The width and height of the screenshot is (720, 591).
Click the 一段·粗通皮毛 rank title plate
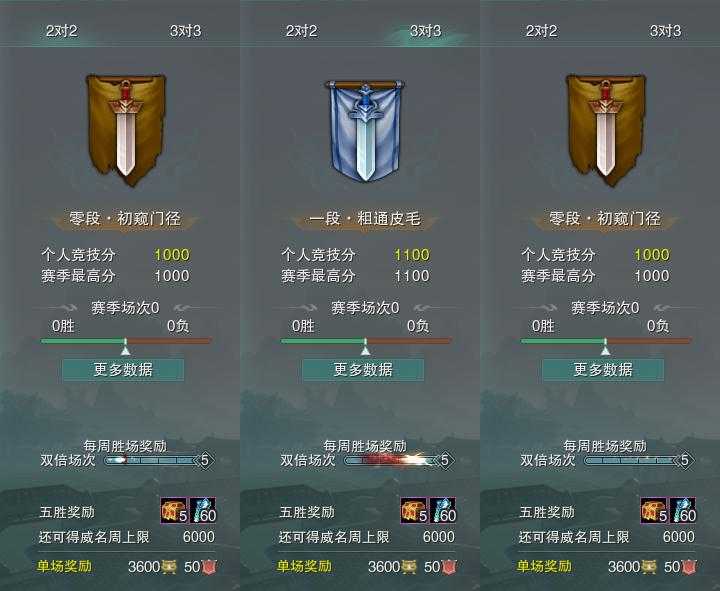(x=365, y=219)
